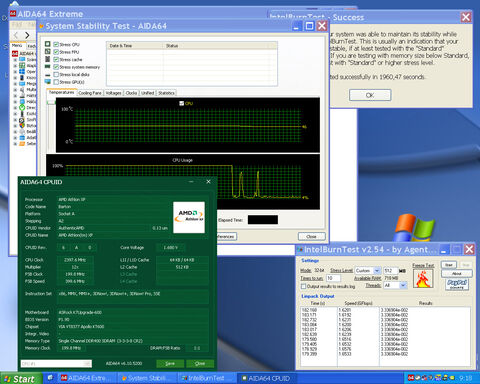This screenshot has height=384, width=480.
Task: Click OK in IntelBurnTest Success dialog
Action: (370, 95)
